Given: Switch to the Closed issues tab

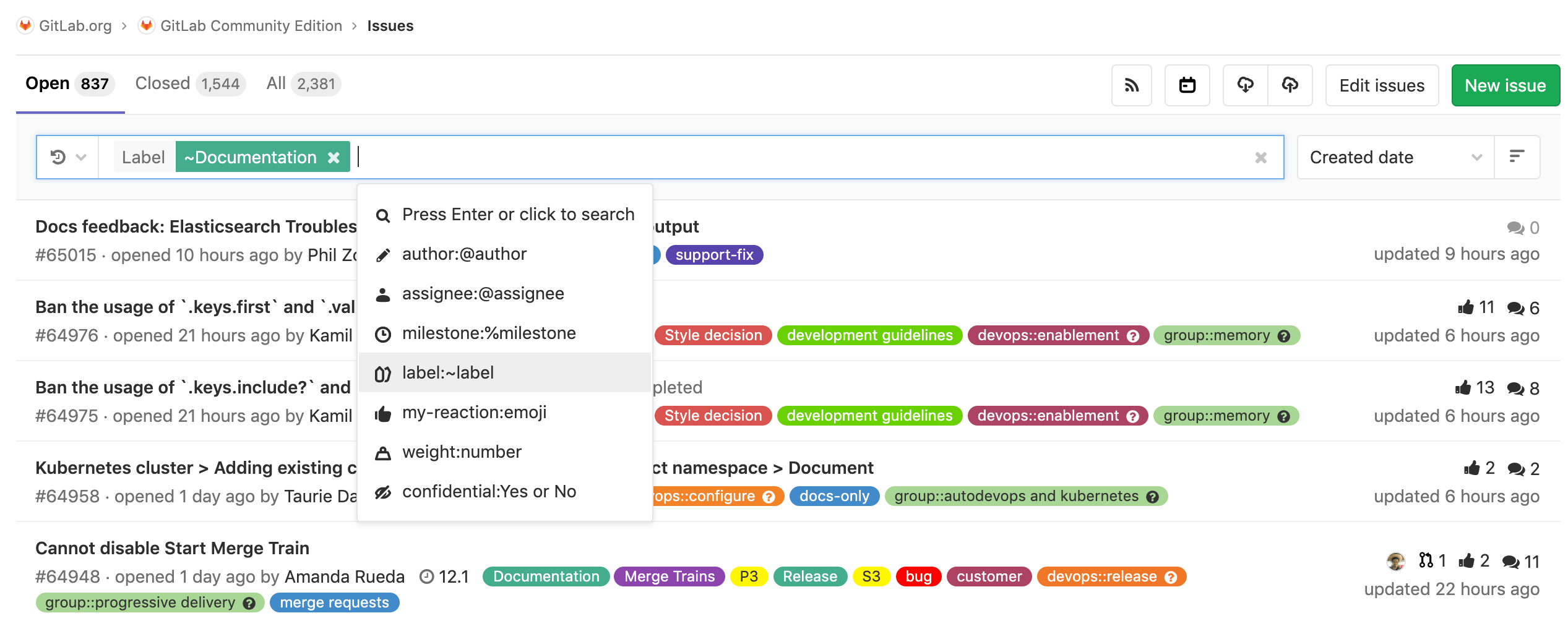Looking at the screenshot, I should click(189, 84).
